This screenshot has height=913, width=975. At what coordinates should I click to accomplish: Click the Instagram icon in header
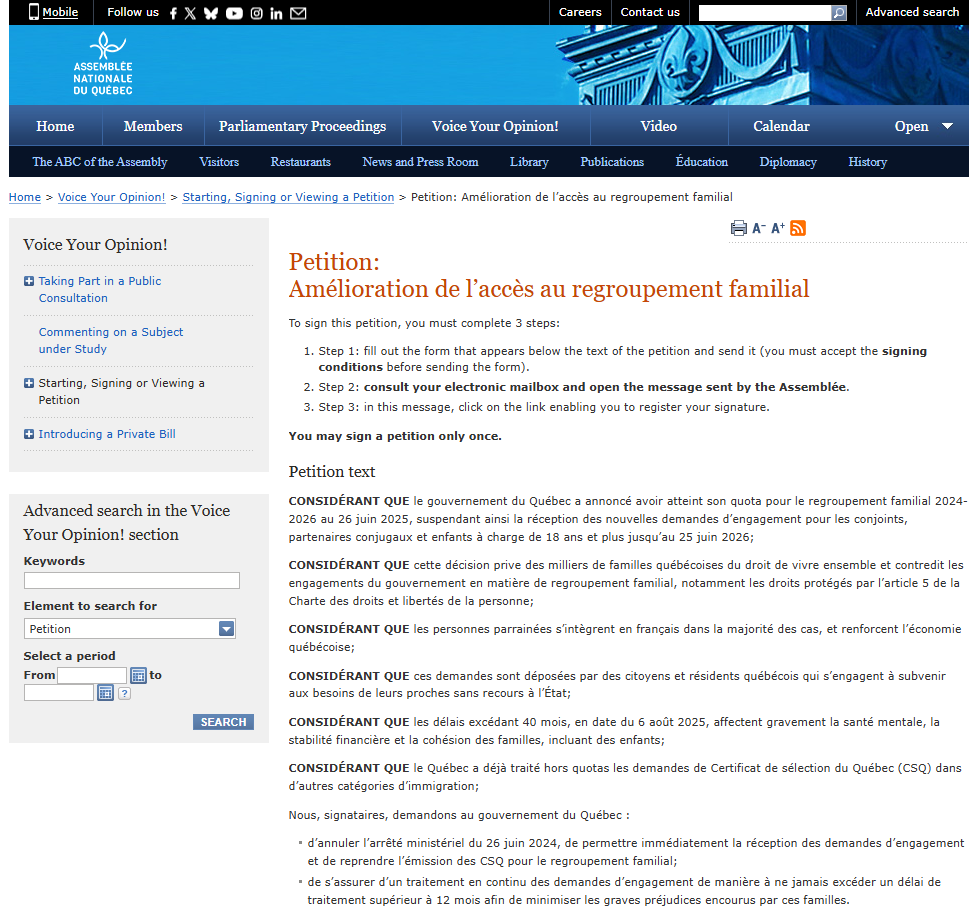click(x=256, y=13)
